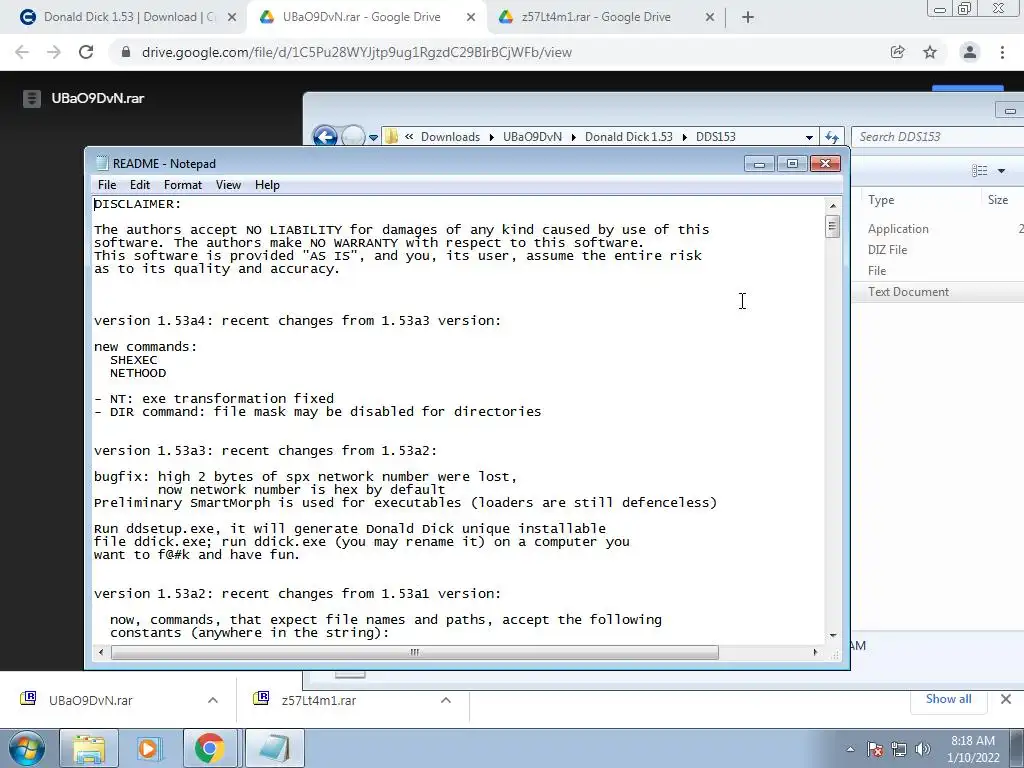Screen dimensions: 1024x768
Task: Click Explorer's back arrow button
Action: 325,136
